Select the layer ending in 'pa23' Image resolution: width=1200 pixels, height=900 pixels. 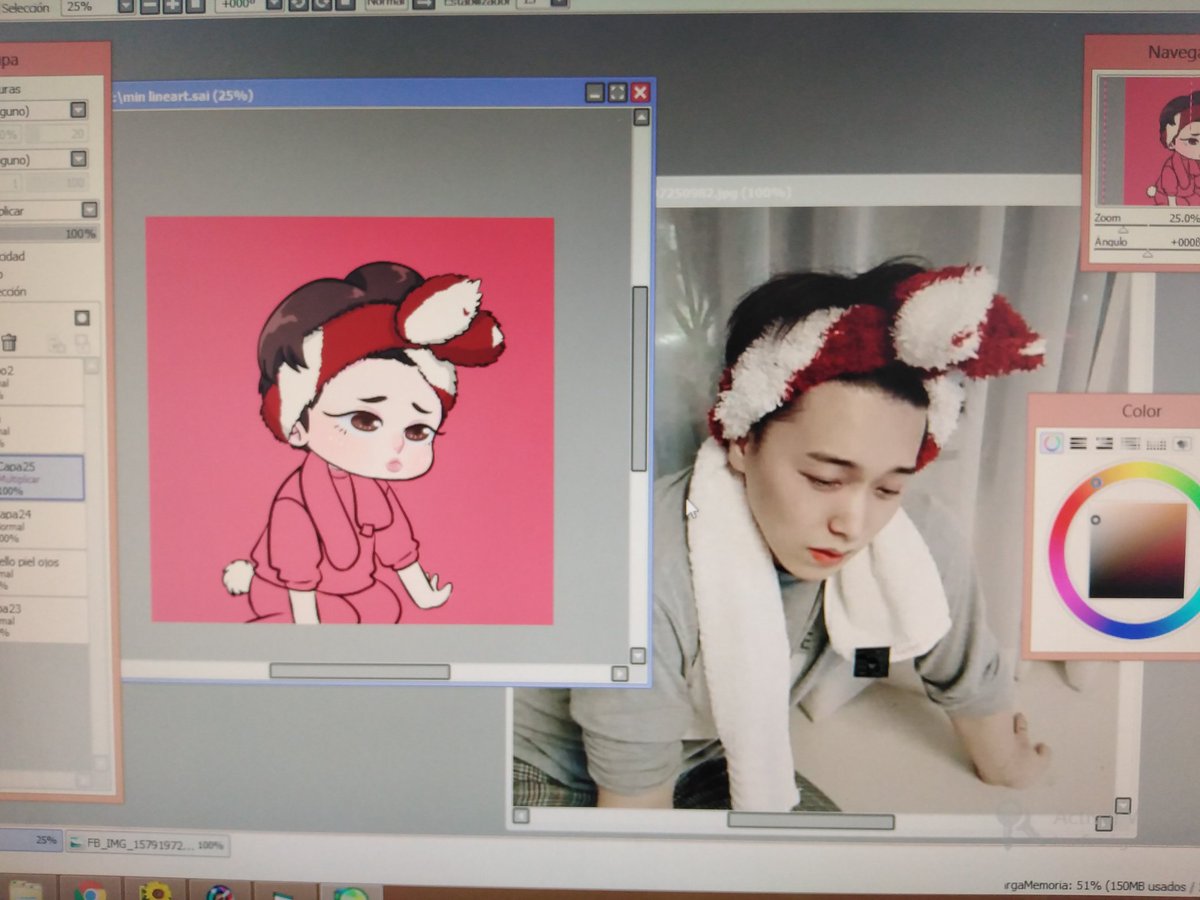click(x=42, y=620)
